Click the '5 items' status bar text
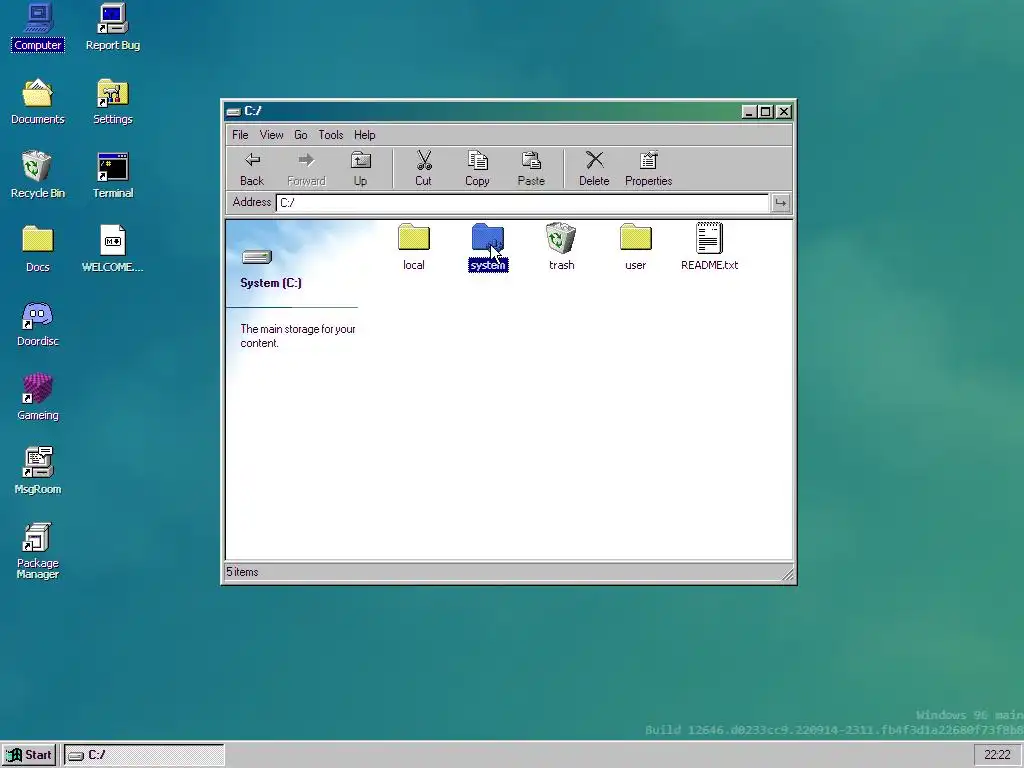The image size is (1024, 768). click(242, 572)
